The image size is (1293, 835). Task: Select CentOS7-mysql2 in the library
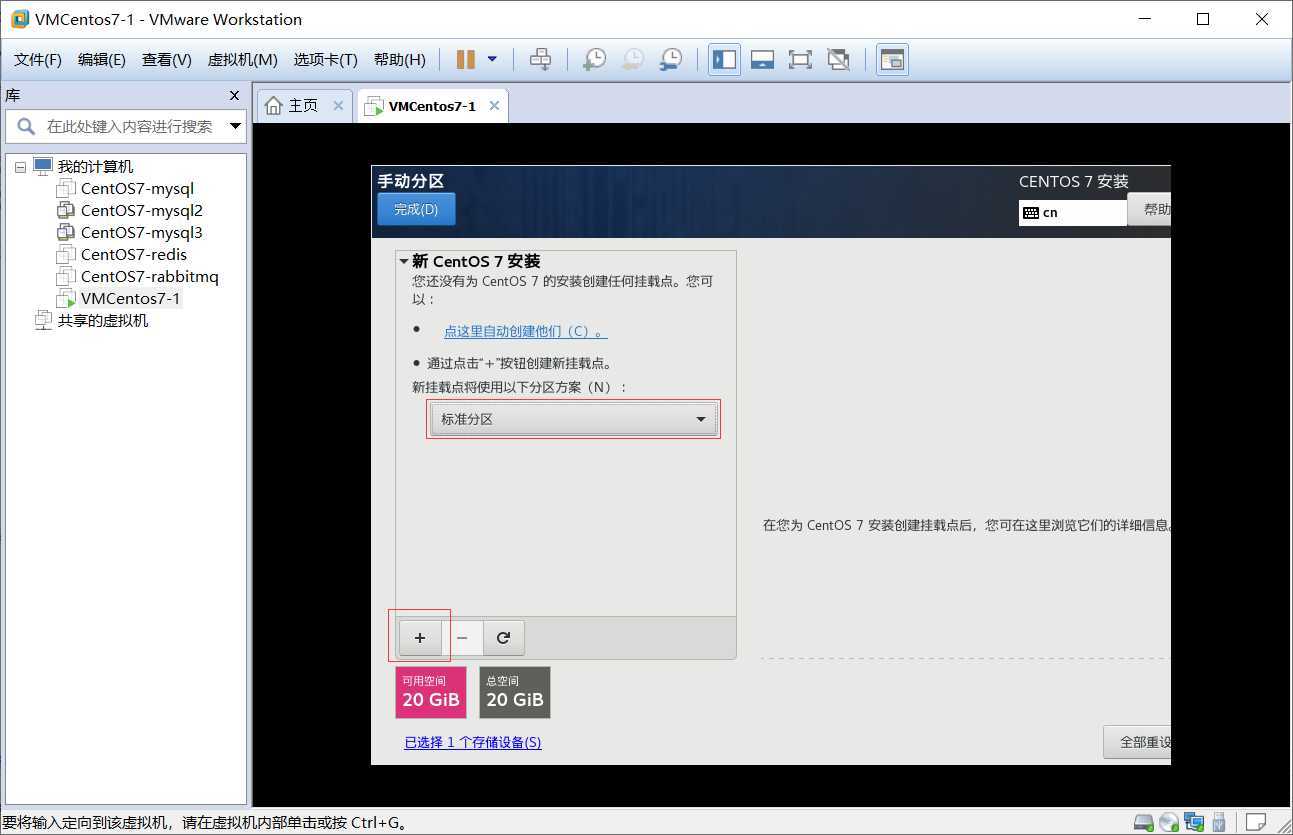pyautogui.click(x=142, y=210)
